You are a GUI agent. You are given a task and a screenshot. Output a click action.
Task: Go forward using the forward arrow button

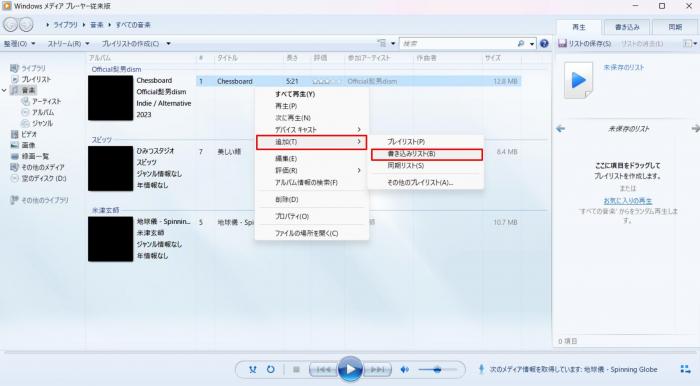click(26, 25)
